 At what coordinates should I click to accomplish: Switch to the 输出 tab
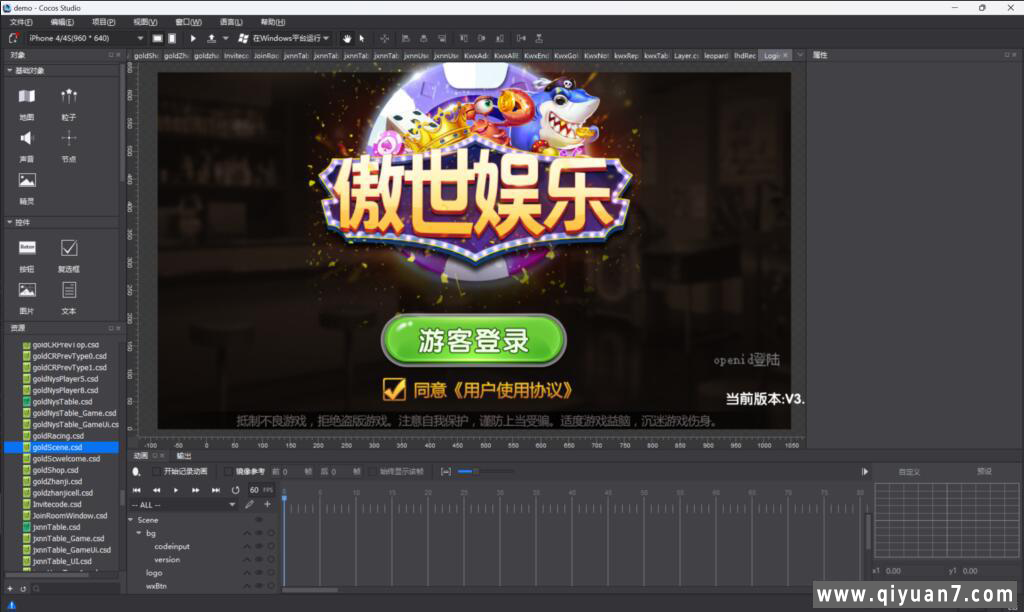point(185,455)
